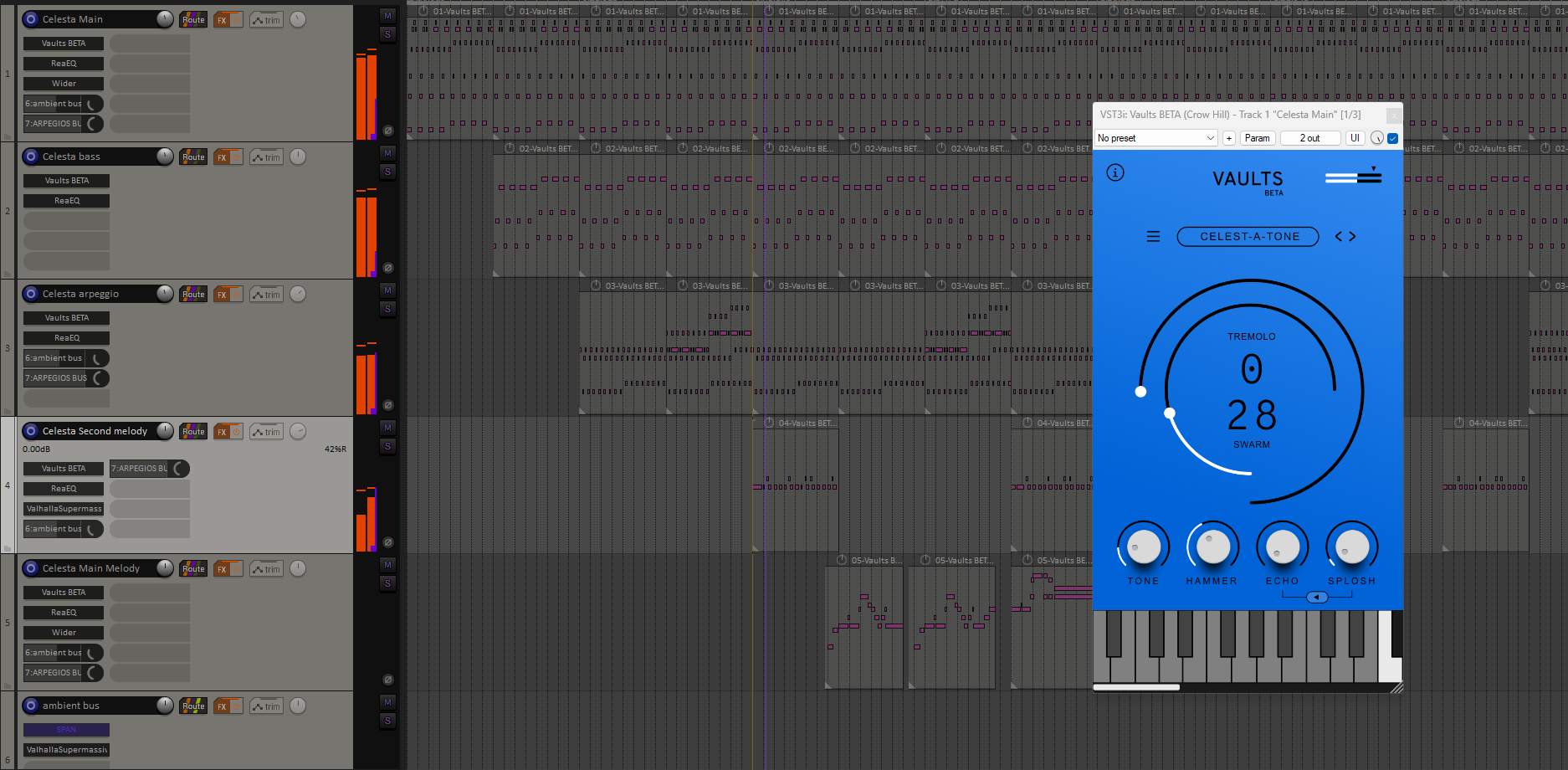Open Route settings for Celesta bass
This screenshot has height=770, width=1568.
point(193,157)
